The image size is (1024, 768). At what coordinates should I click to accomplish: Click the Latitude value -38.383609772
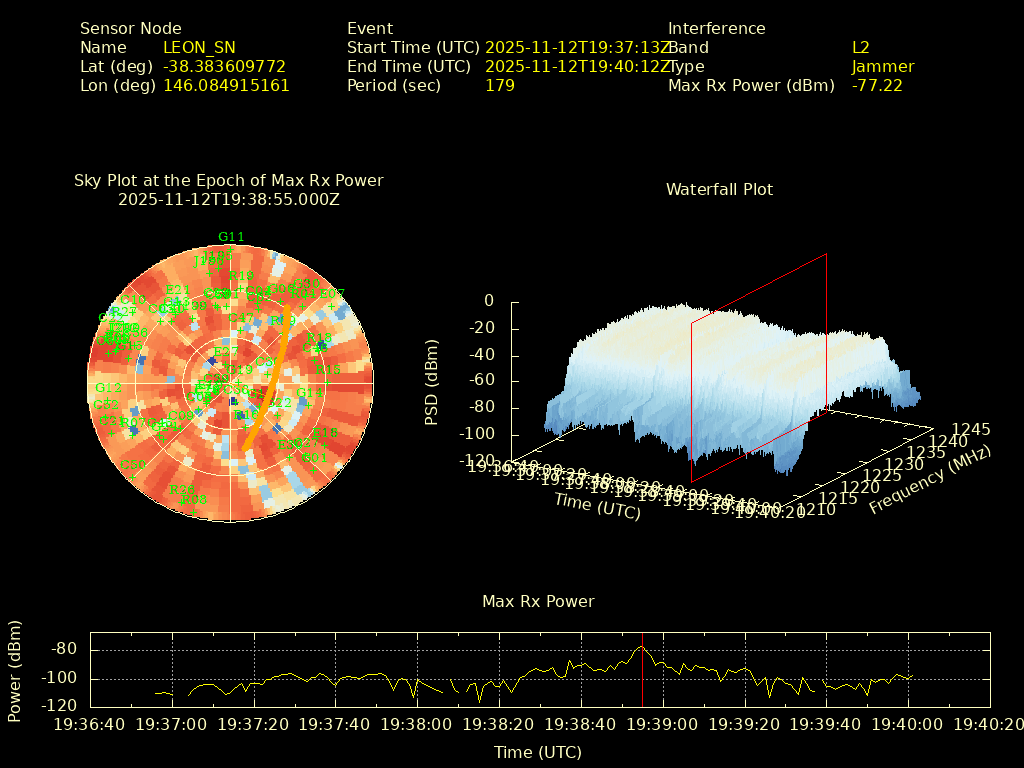coord(224,67)
